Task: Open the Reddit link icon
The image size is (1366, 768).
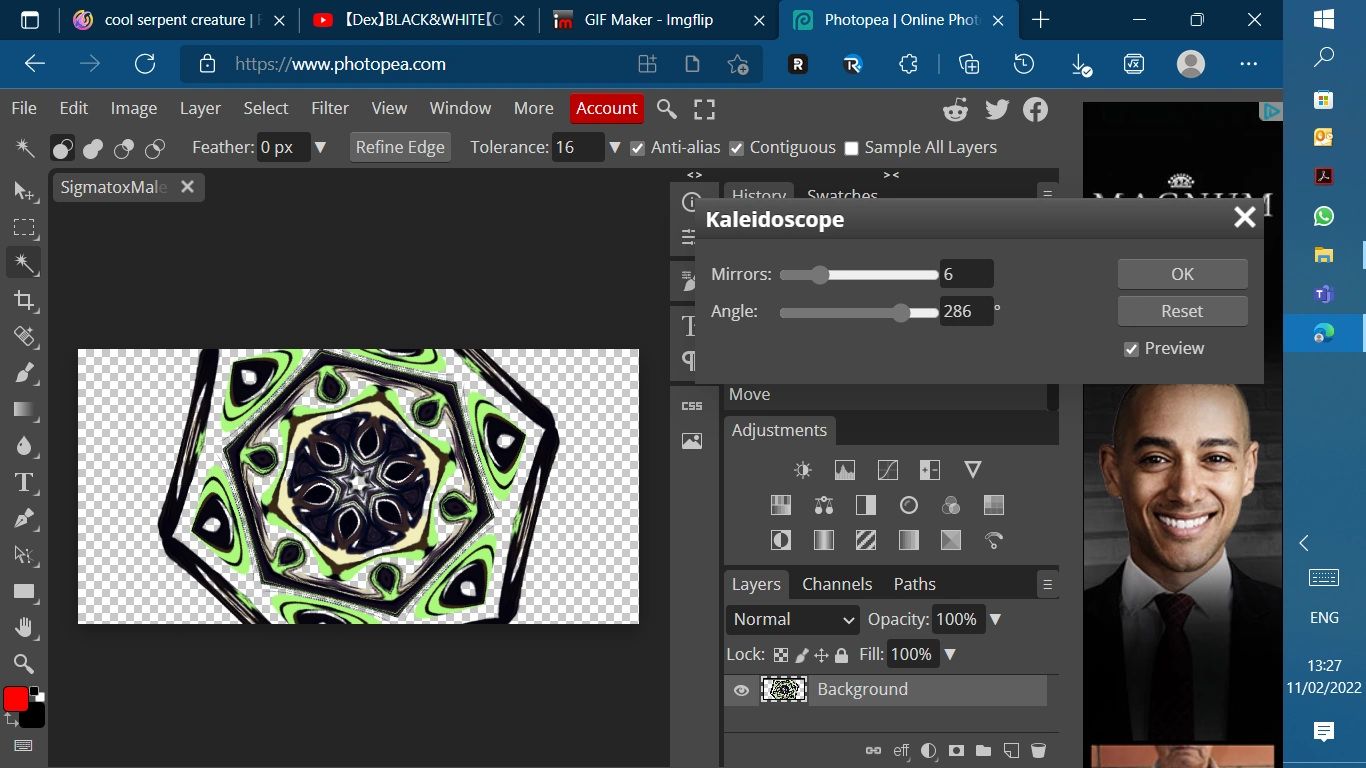Action: coord(956,109)
